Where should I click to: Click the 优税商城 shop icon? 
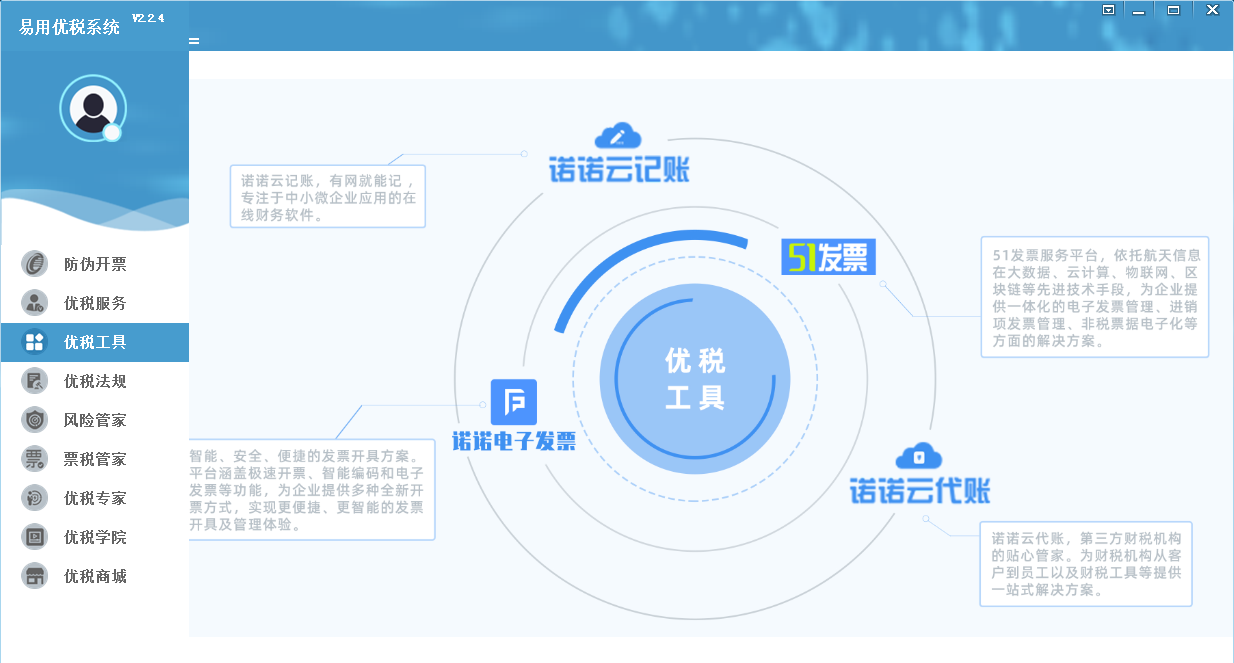[x=35, y=576]
